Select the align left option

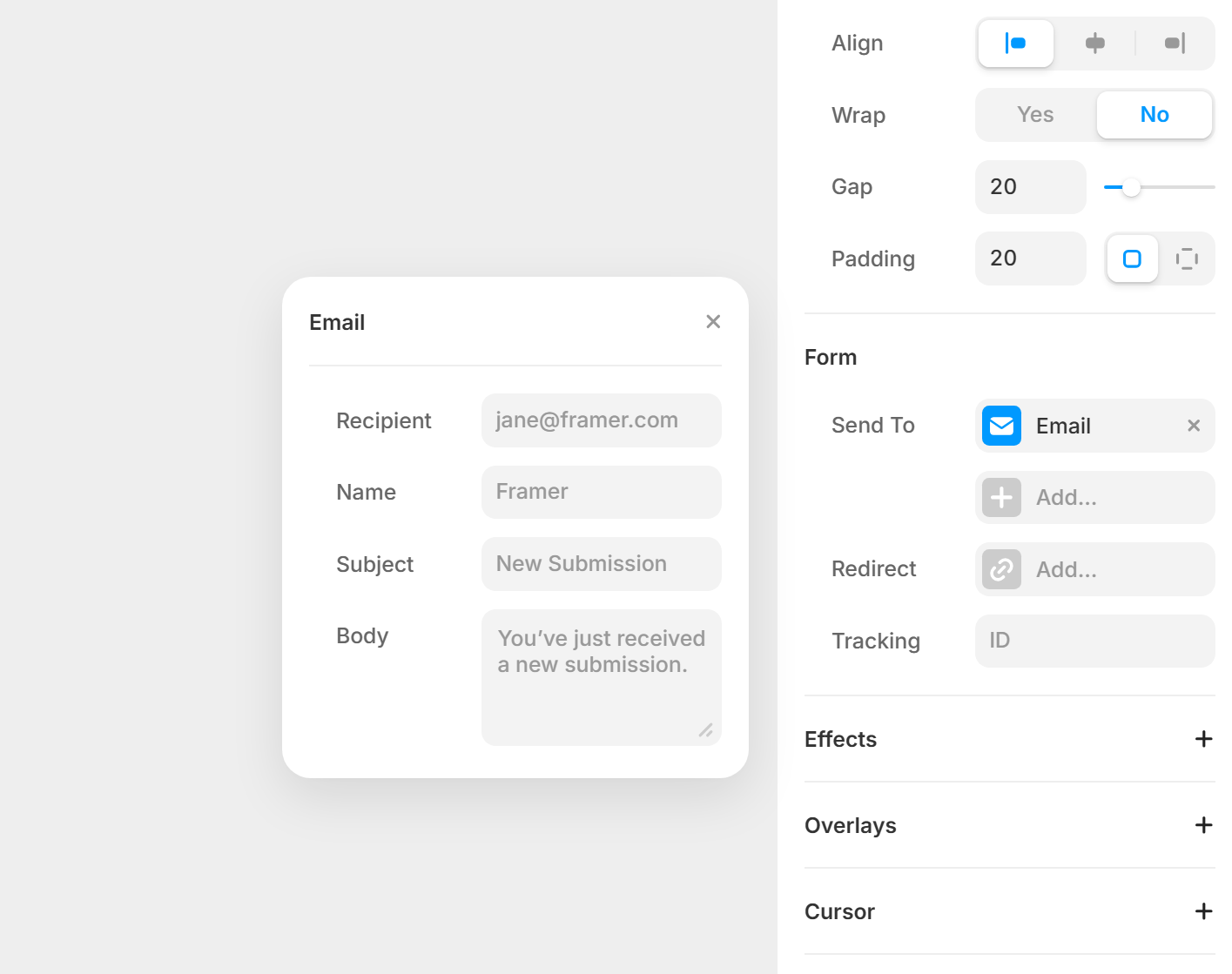pyautogui.click(x=1015, y=44)
